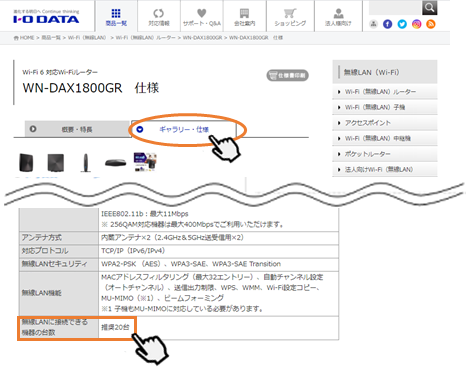Open the orange RSS feed icon
Viewport: 466px width, 374px height.
point(431,24)
